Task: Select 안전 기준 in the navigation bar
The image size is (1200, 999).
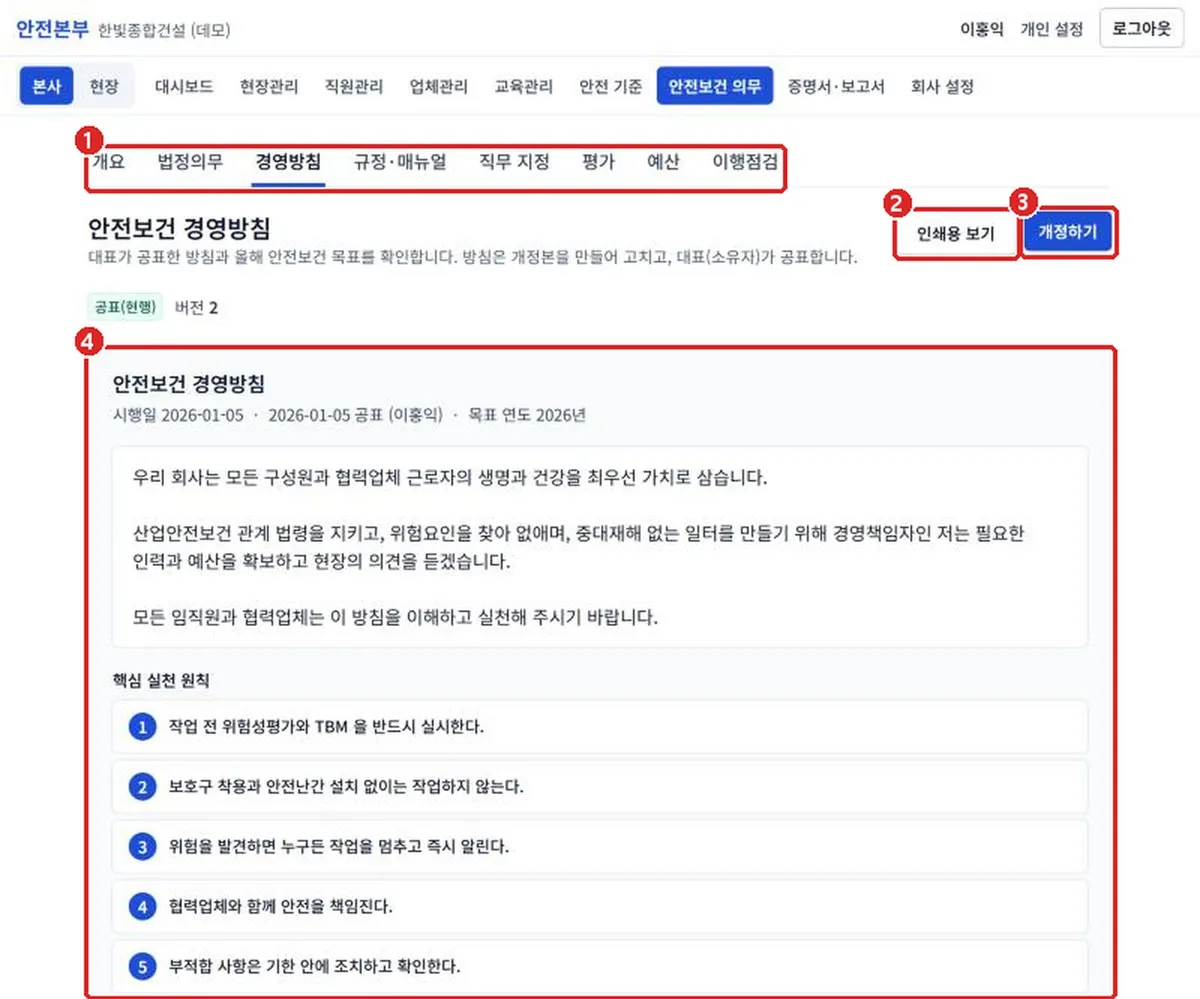Action: coord(611,87)
